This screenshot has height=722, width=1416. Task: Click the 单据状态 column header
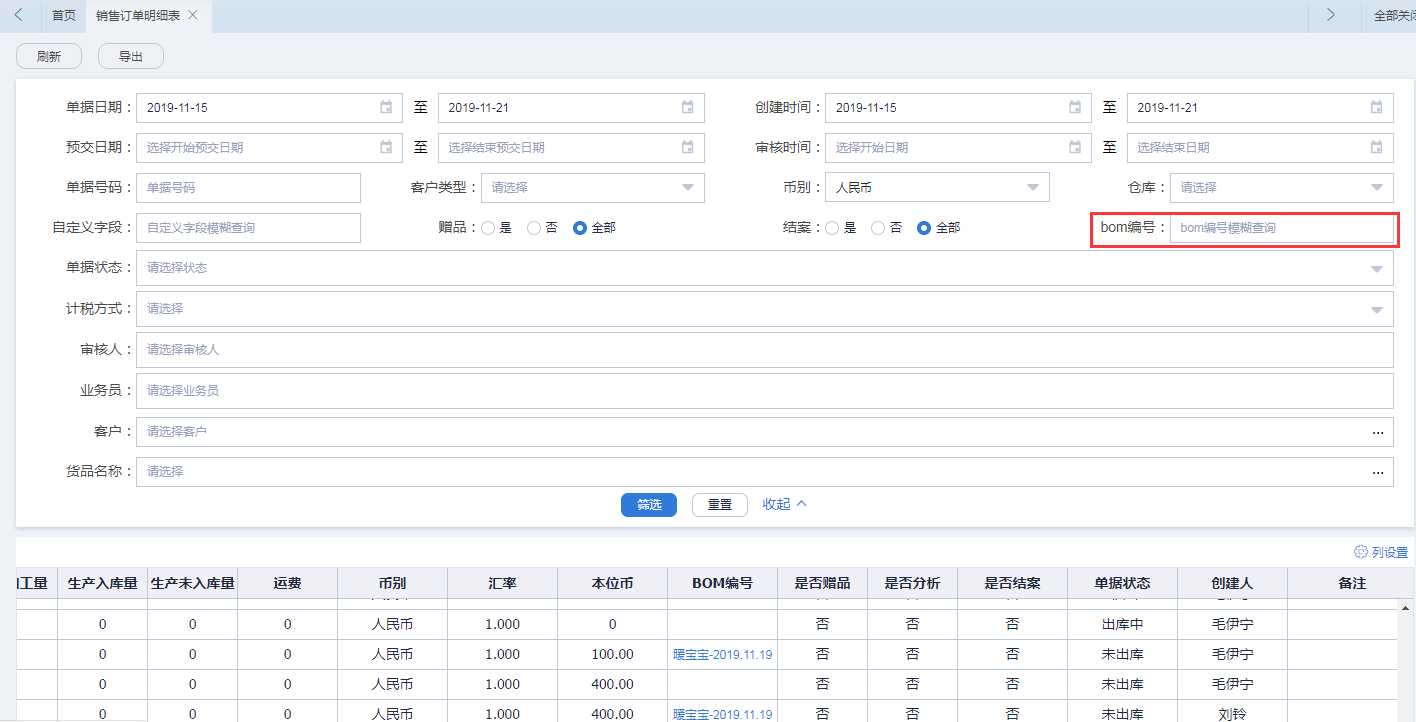pos(1123,583)
